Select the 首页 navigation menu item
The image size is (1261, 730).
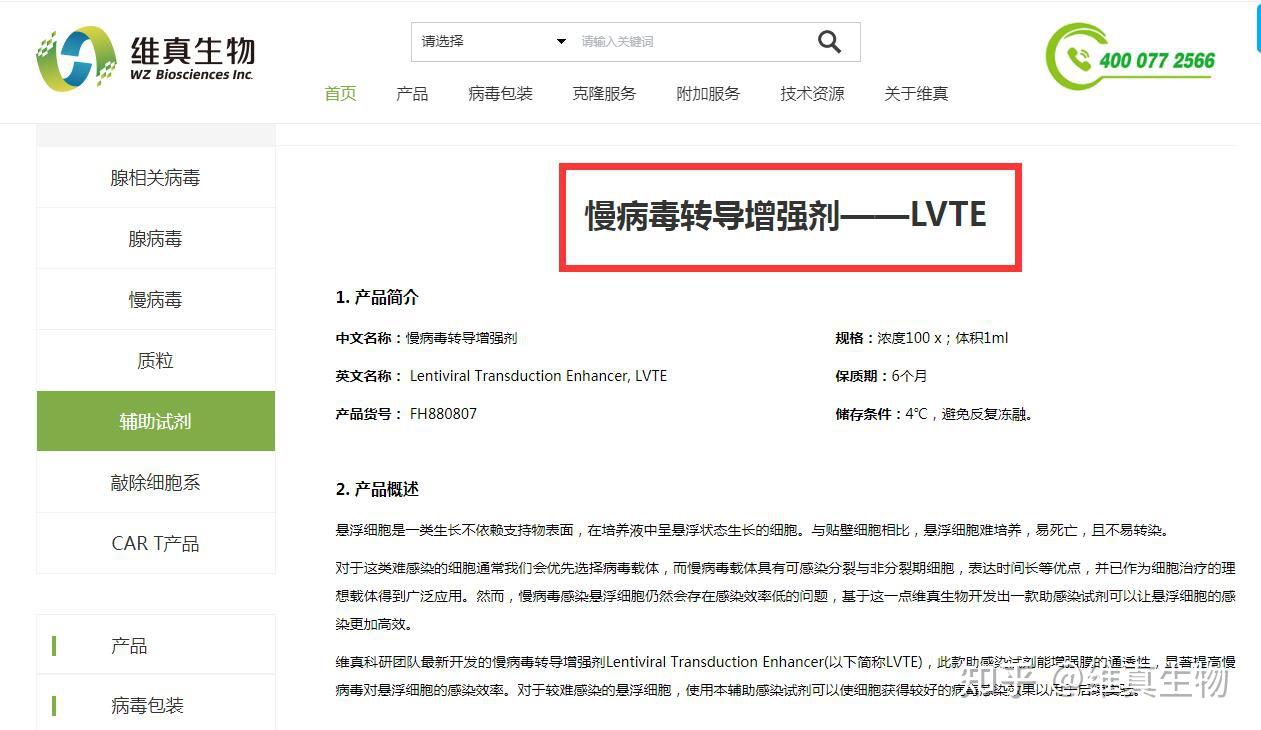pos(339,93)
